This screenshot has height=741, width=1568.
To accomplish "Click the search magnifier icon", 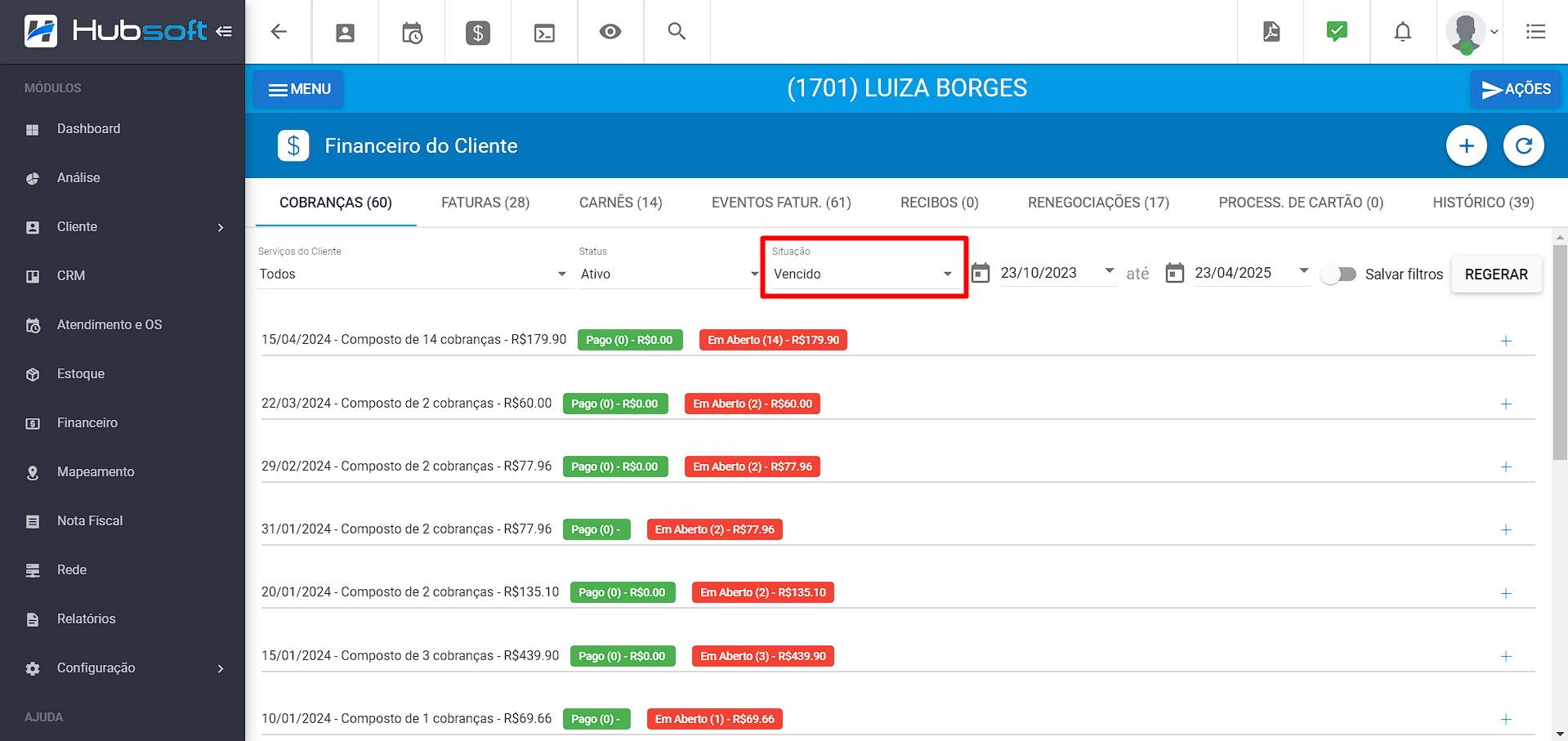I will (677, 31).
